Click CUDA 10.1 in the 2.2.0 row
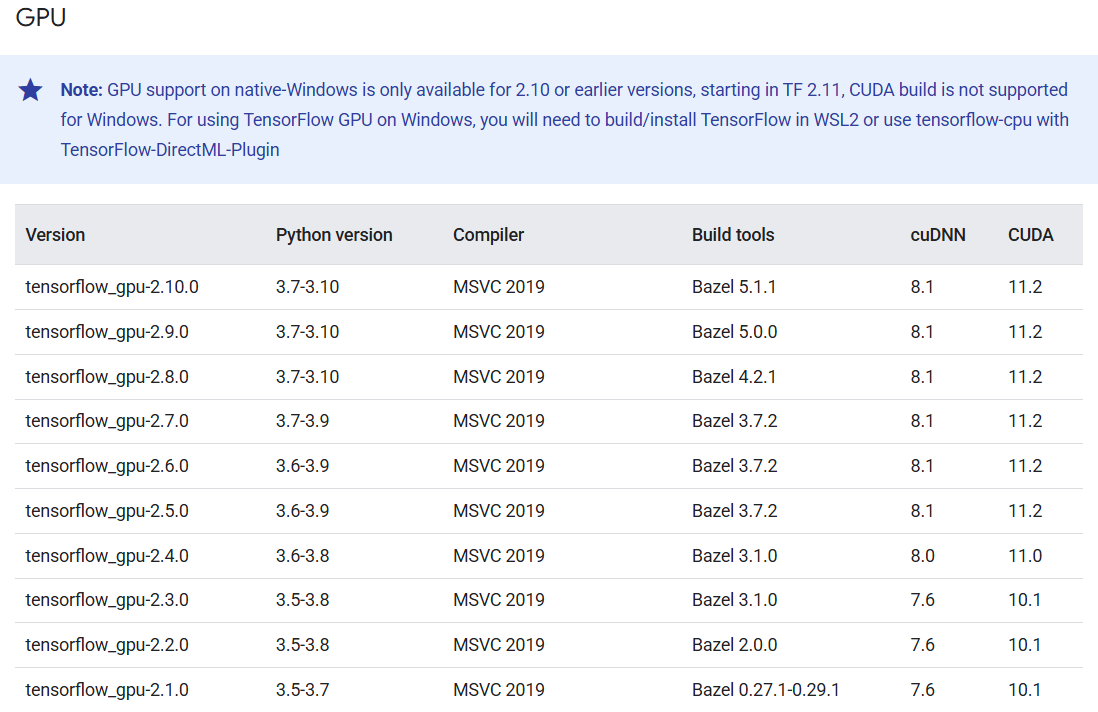The height and width of the screenshot is (712, 1098). tap(1024, 645)
